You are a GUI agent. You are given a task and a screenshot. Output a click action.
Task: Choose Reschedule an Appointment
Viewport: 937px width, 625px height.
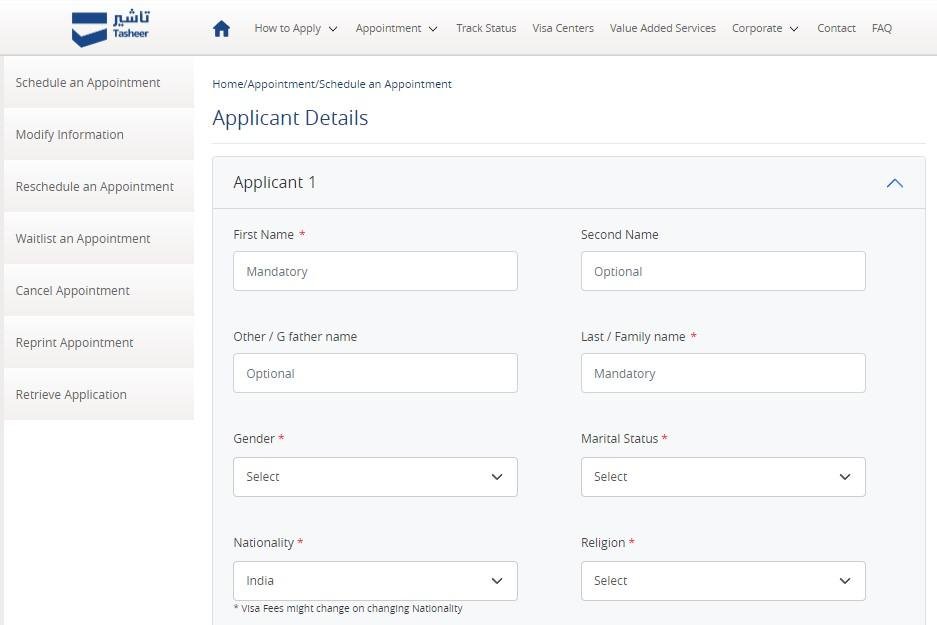(x=99, y=186)
